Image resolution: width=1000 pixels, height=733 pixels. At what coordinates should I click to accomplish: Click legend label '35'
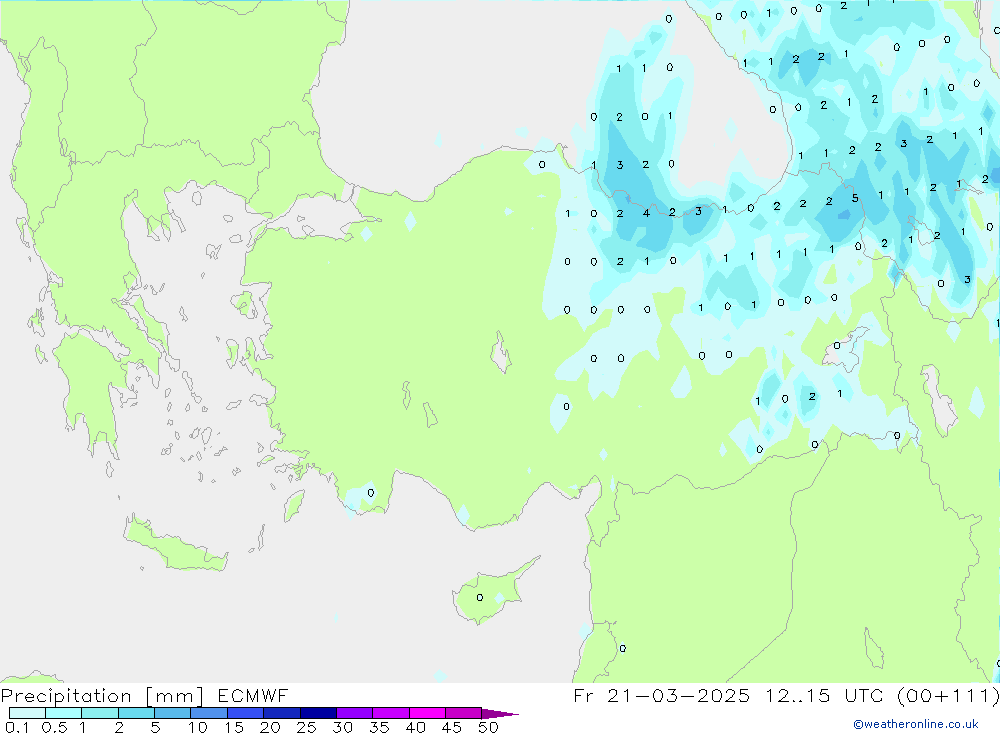click(379, 727)
